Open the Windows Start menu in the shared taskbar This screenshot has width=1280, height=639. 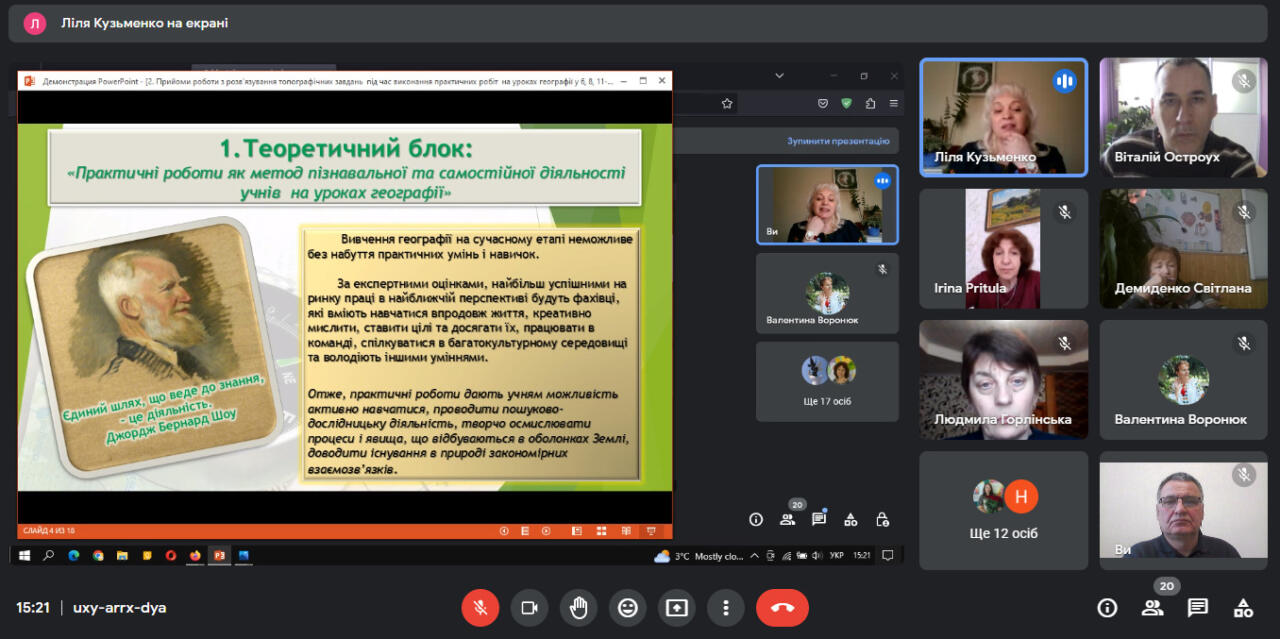click(x=24, y=555)
